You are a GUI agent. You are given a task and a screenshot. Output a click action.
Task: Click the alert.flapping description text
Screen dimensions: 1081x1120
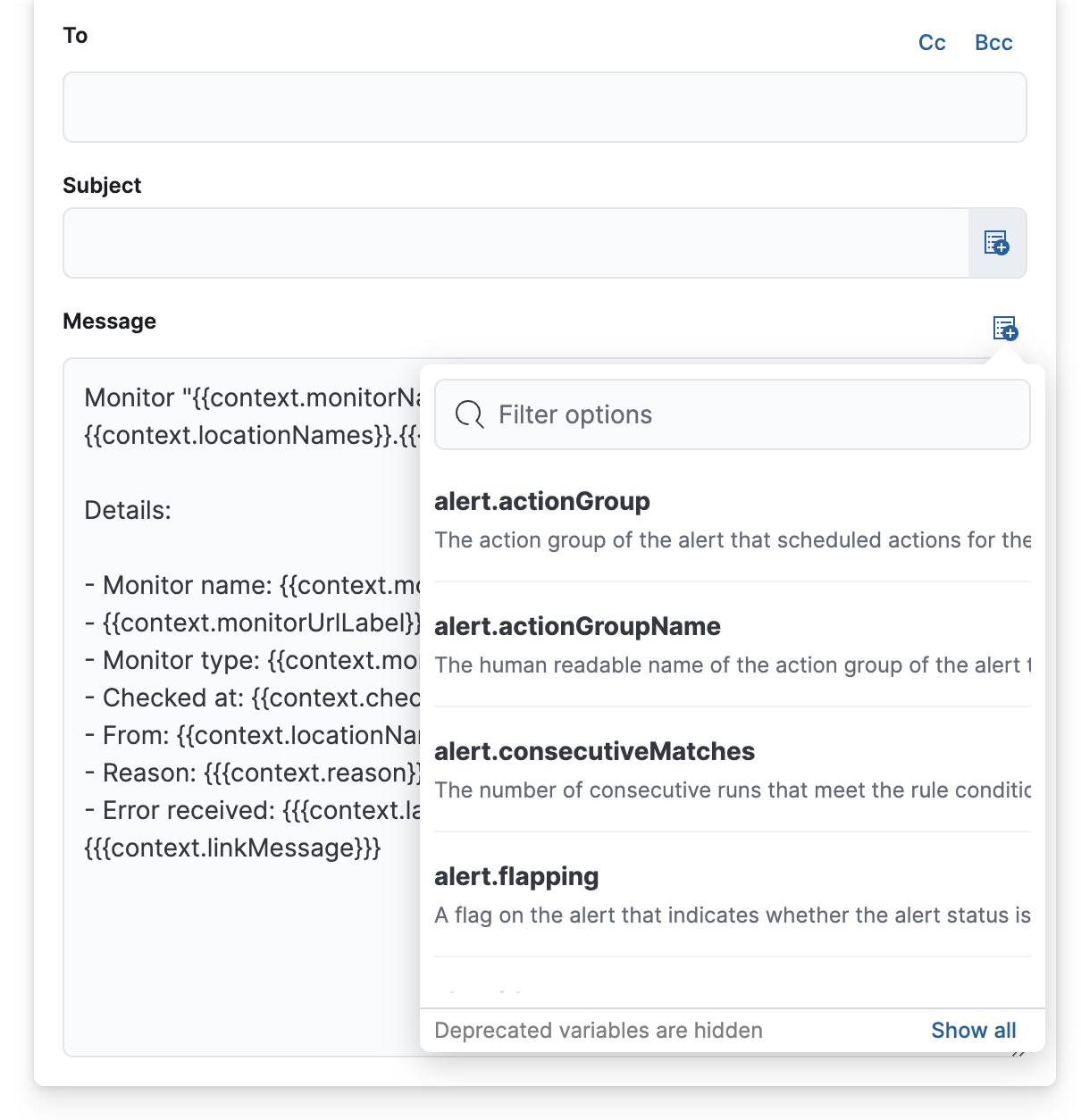[x=733, y=915]
